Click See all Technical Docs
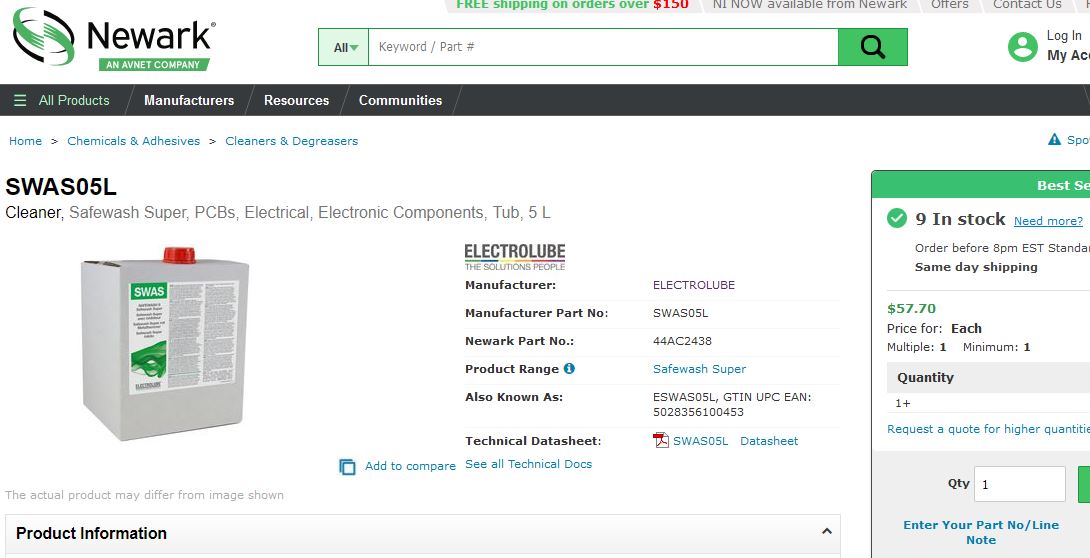 [528, 464]
